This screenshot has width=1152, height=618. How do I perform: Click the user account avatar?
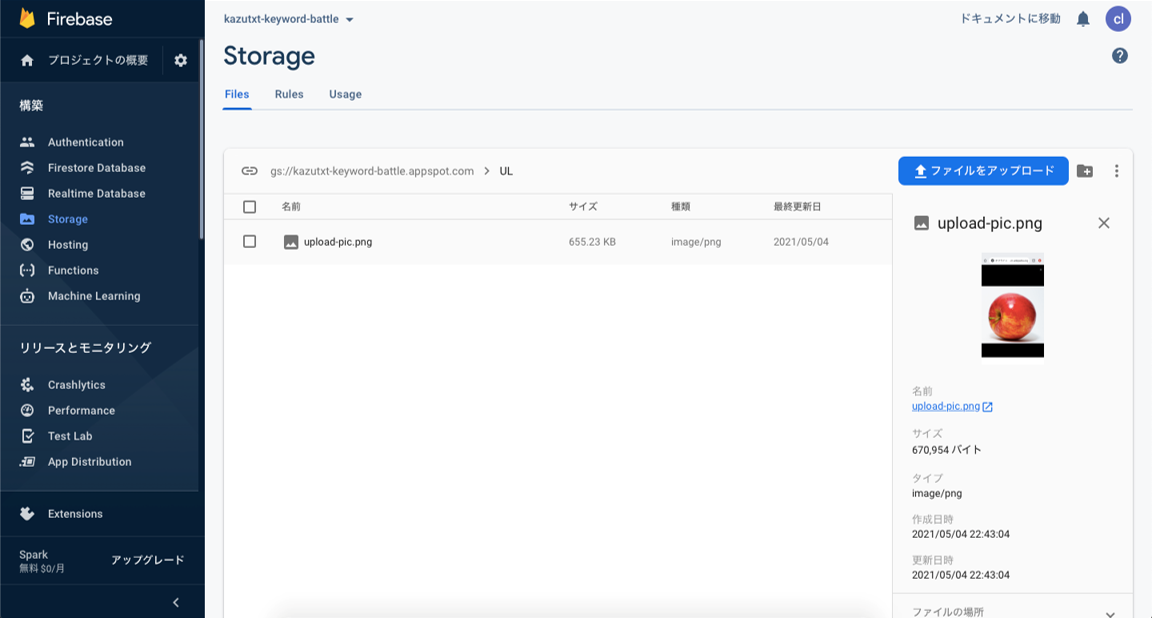(1118, 19)
